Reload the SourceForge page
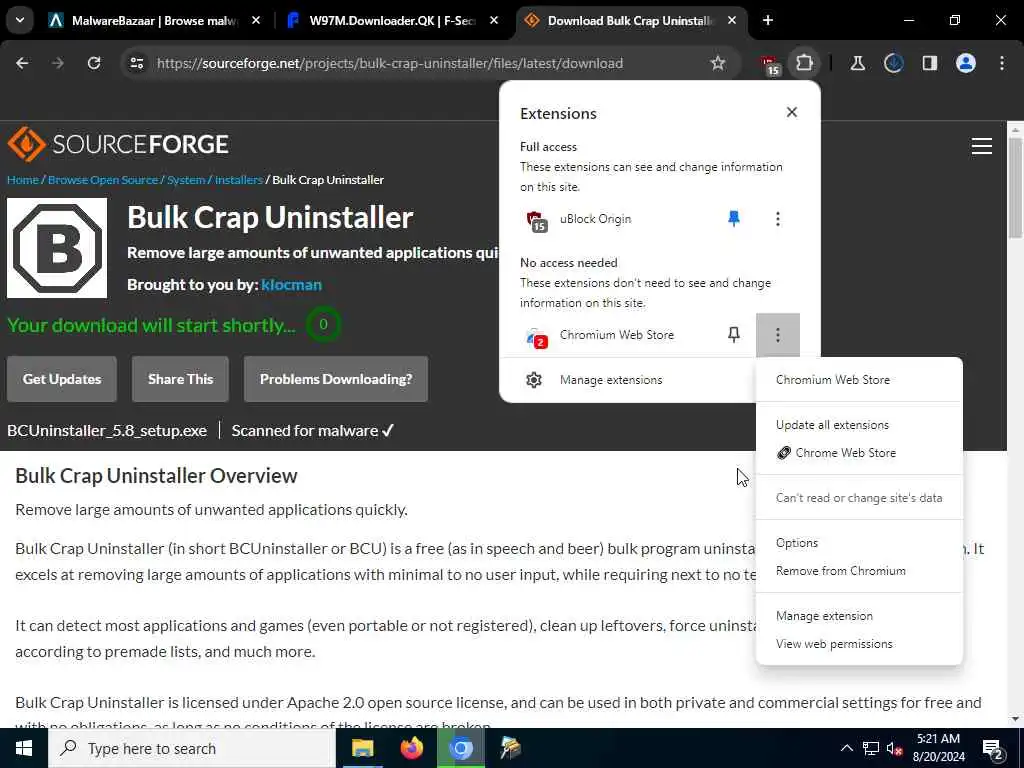The height and width of the screenshot is (768, 1024). pyautogui.click(x=94, y=63)
